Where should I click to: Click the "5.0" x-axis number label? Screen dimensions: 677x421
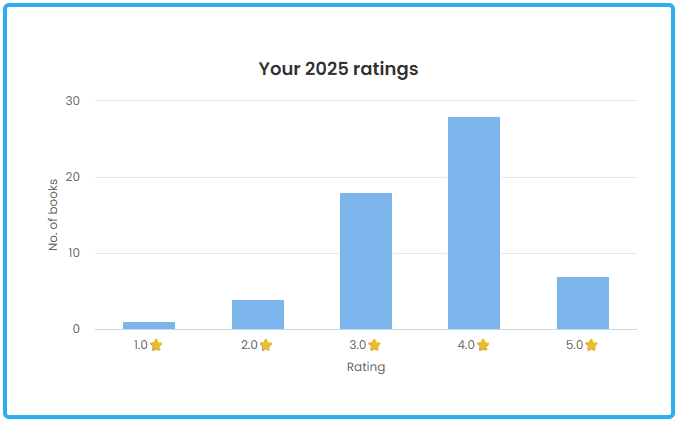(575, 345)
